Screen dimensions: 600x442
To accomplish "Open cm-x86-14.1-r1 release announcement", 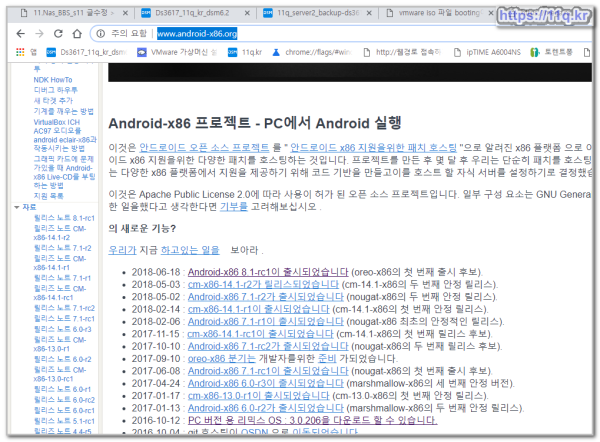I will (258, 309).
